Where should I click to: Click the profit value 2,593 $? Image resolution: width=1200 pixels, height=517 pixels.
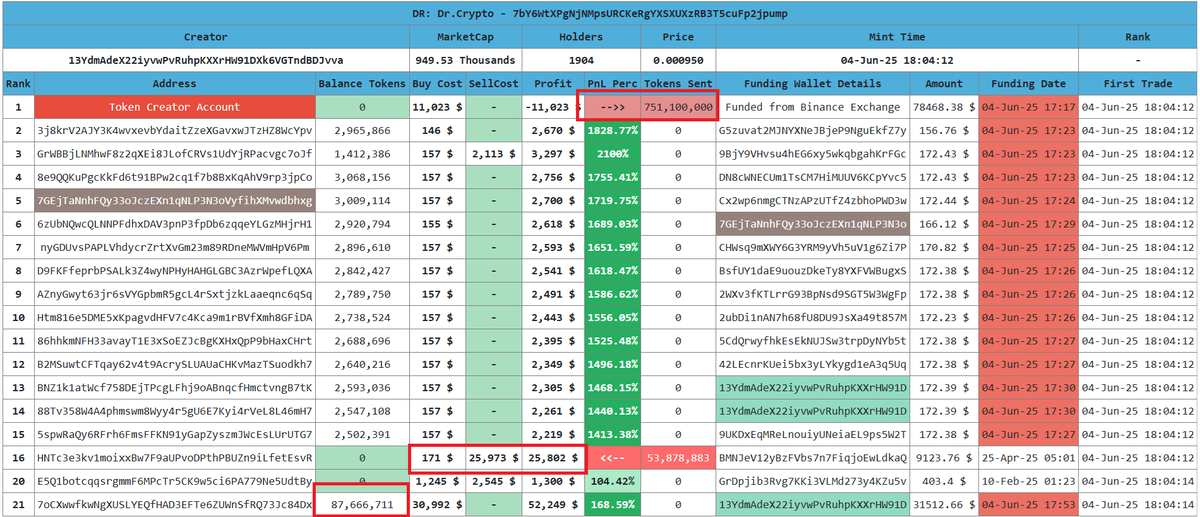pos(553,248)
